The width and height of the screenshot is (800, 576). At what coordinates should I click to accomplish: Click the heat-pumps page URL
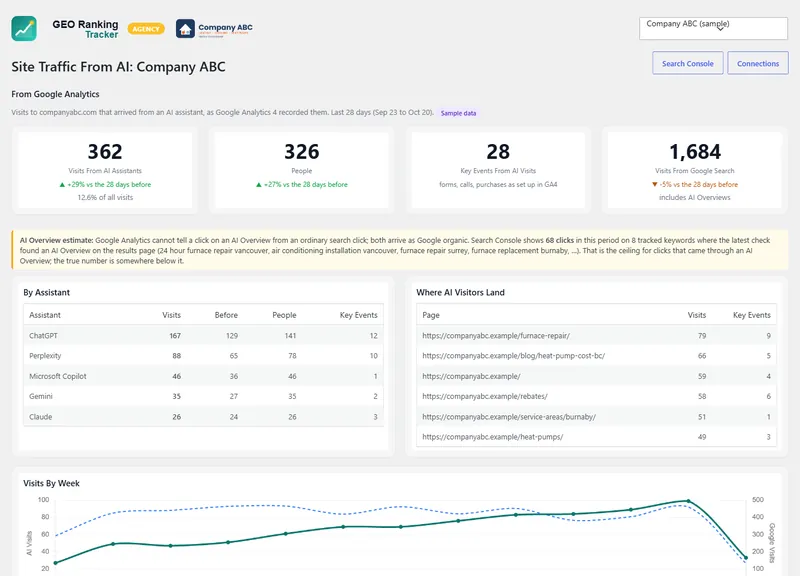coord(492,437)
